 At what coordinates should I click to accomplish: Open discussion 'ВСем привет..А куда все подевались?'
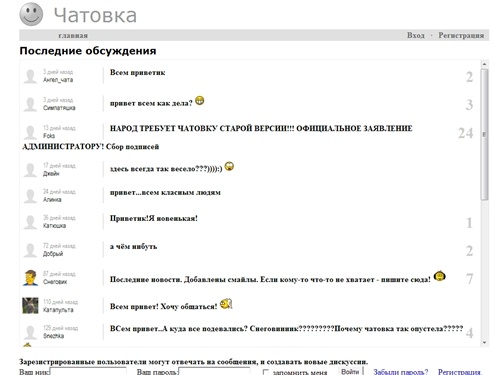tap(286, 329)
